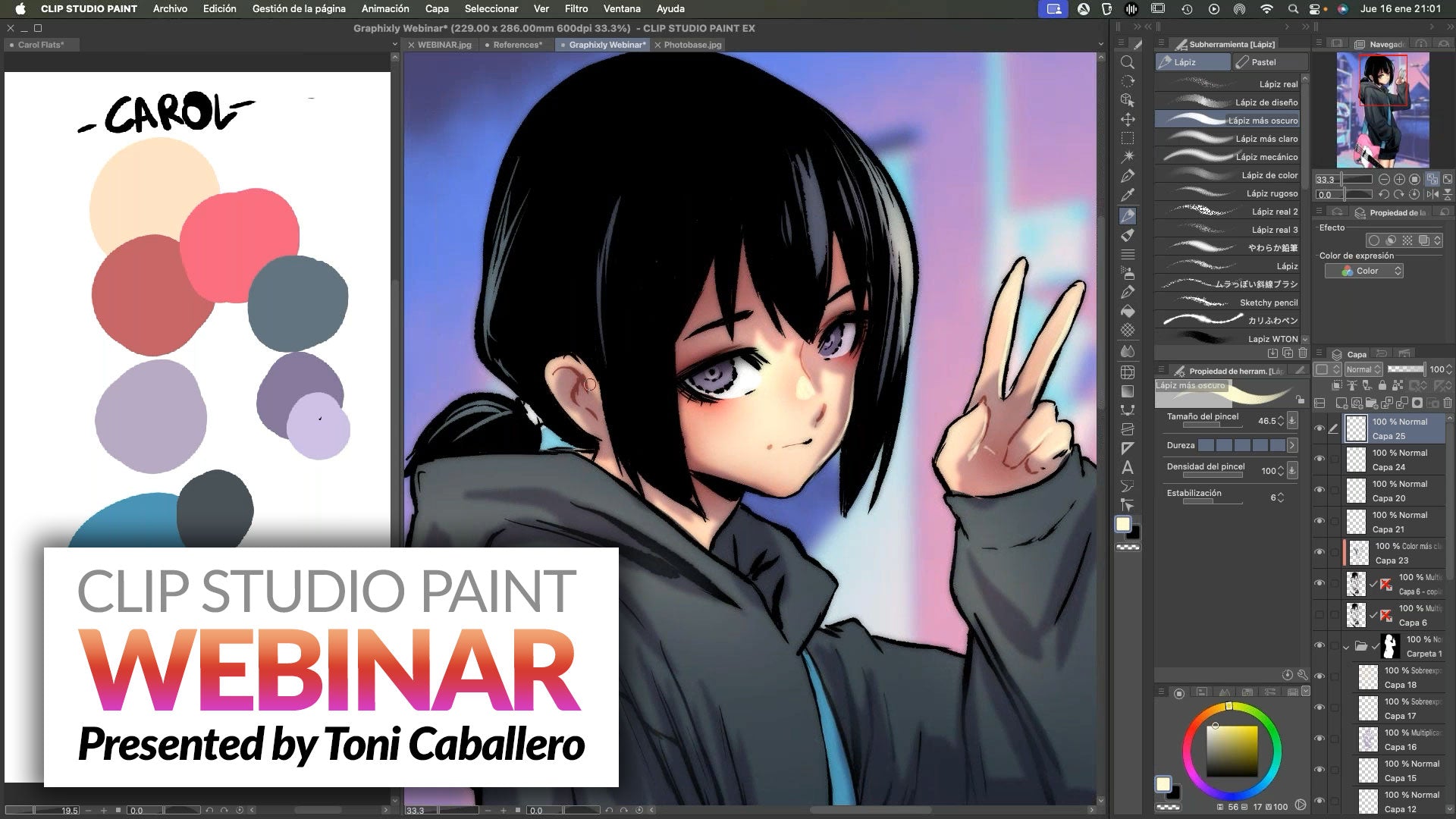Select the Fill bucket tool
The image size is (1456, 819).
(1128, 312)
